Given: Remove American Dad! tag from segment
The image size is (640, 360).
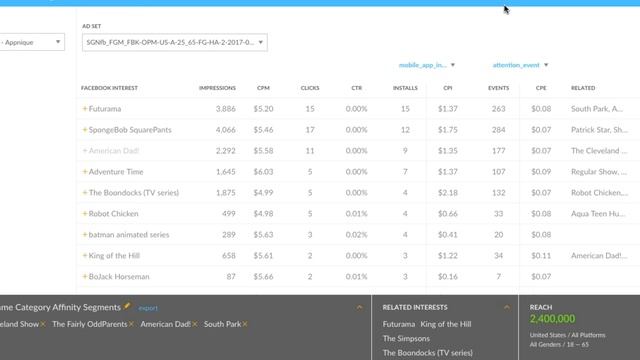Looking at the screenshot, I should point(195,324).
